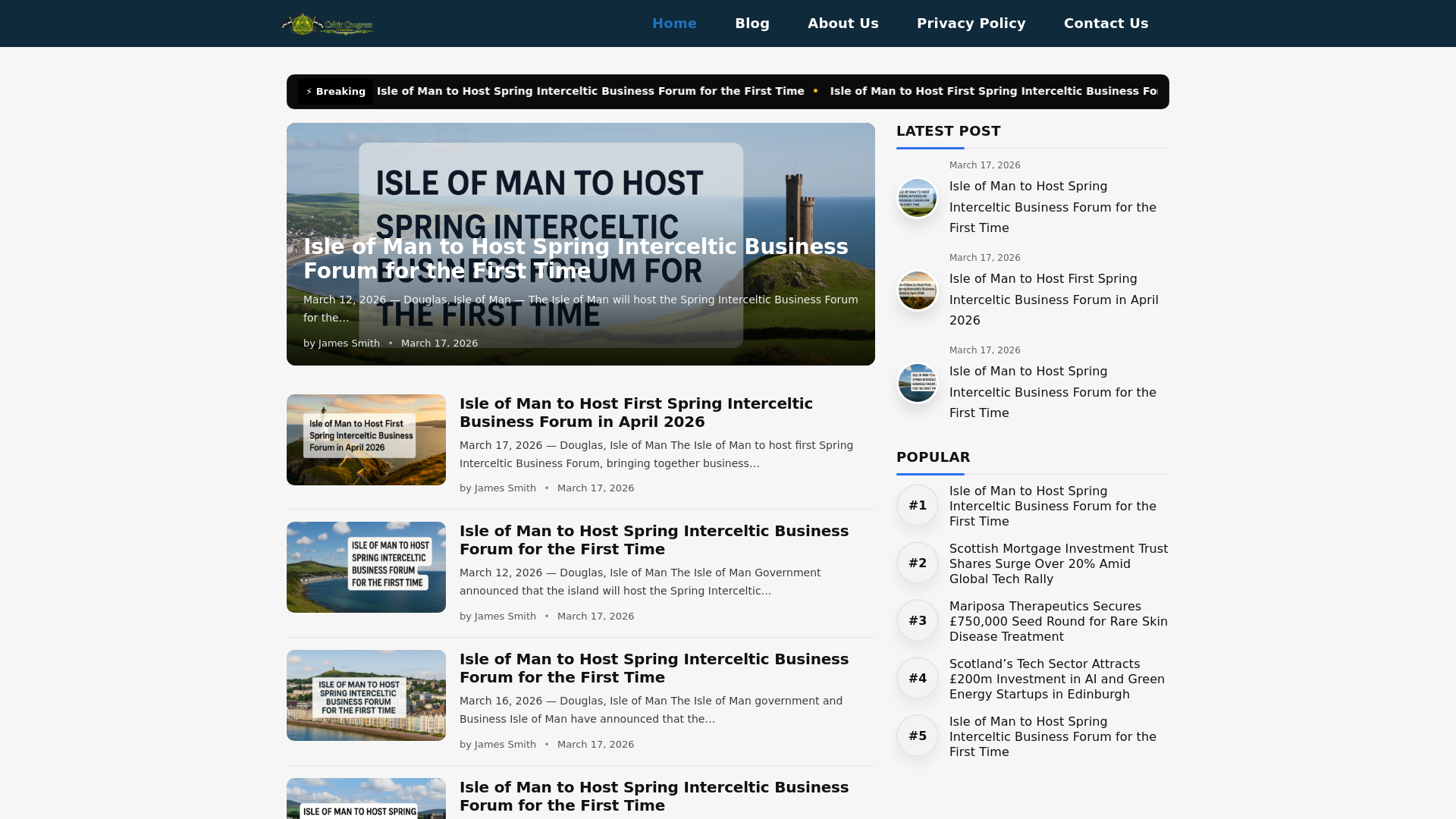The image size is (1456, 819).
Task: Open the Privacy Policy page
Action: coord(971,24)
